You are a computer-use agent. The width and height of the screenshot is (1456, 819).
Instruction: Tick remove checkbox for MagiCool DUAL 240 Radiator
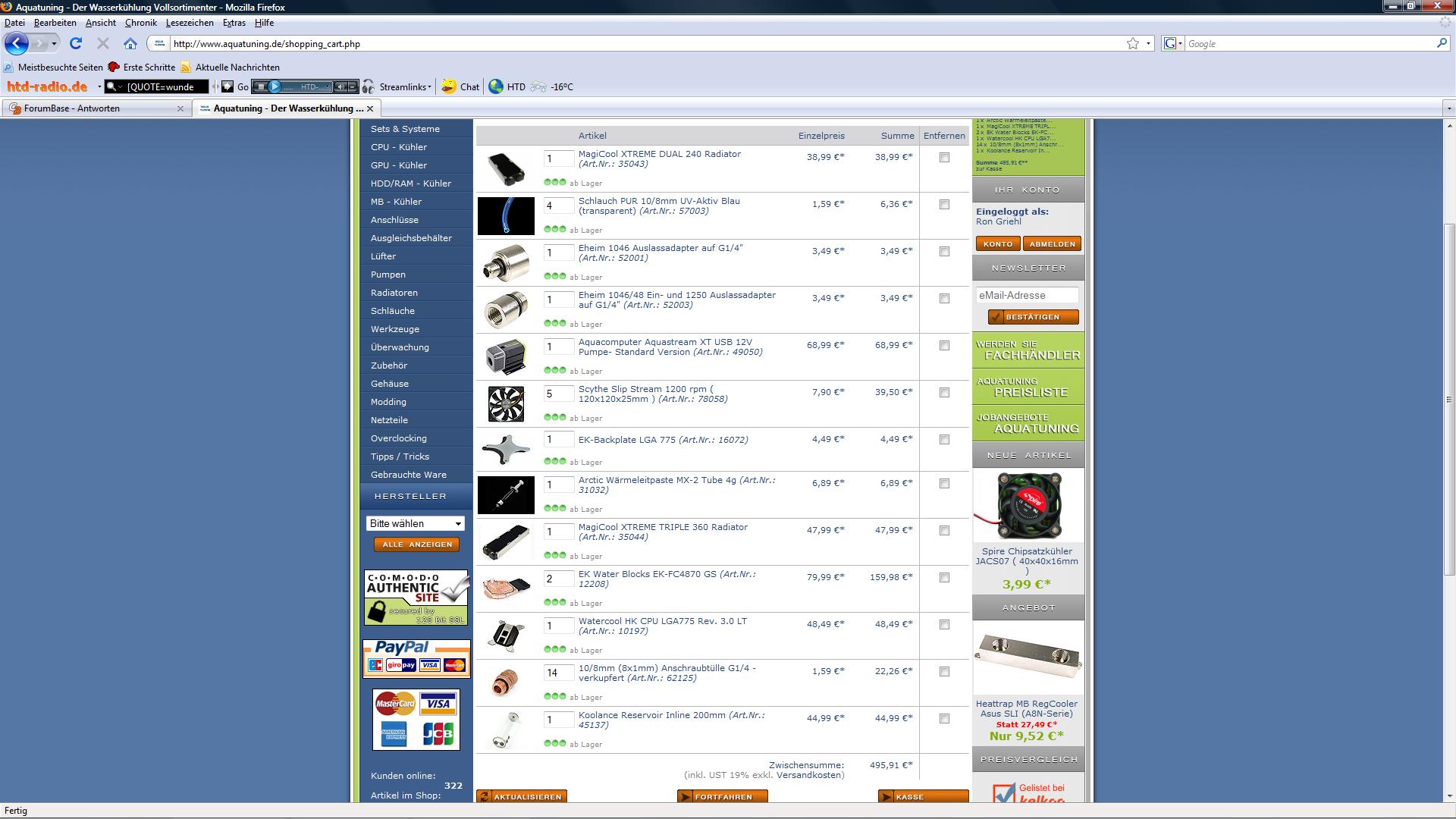click(944, 158)
